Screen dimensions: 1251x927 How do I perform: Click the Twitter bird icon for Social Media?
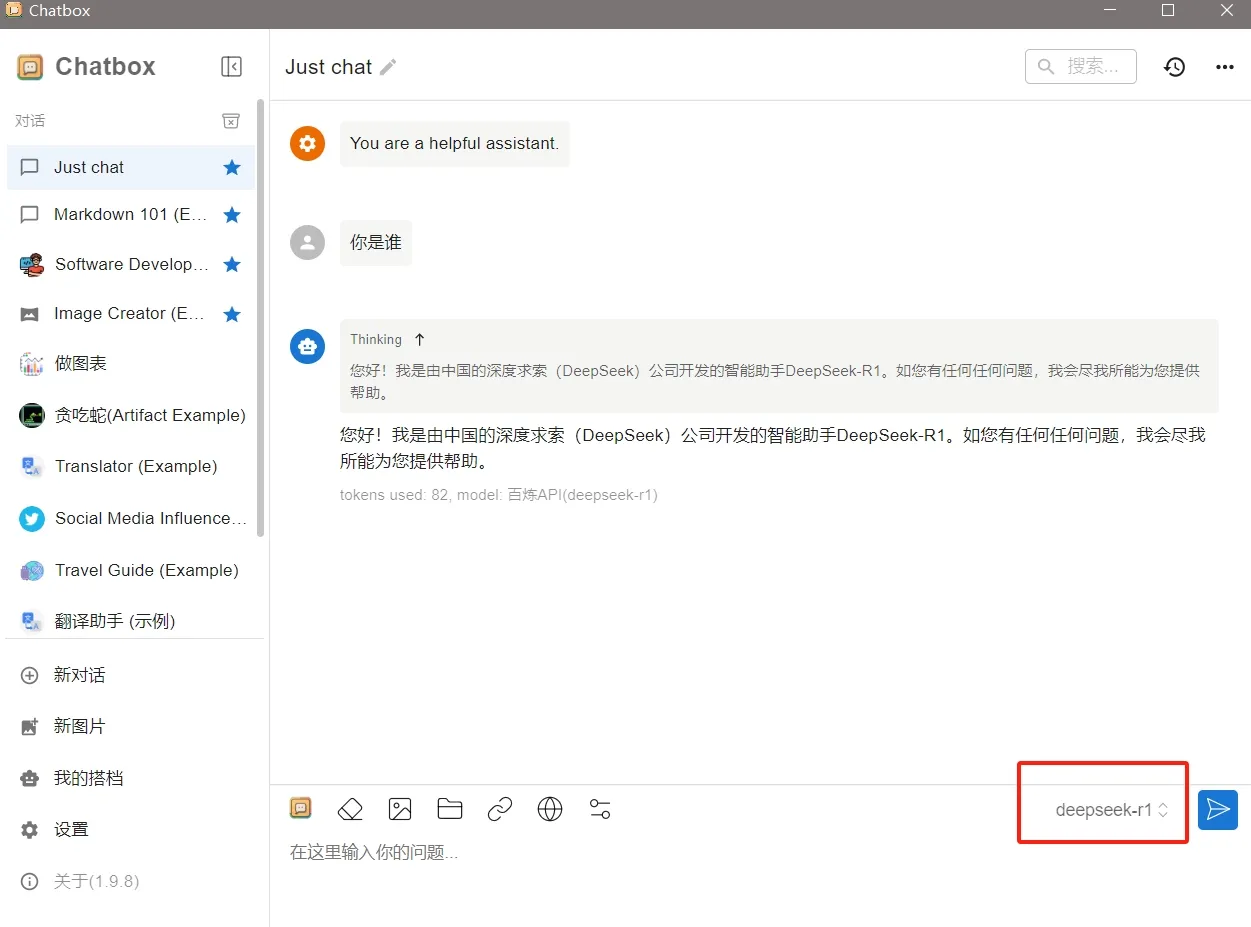32,518
